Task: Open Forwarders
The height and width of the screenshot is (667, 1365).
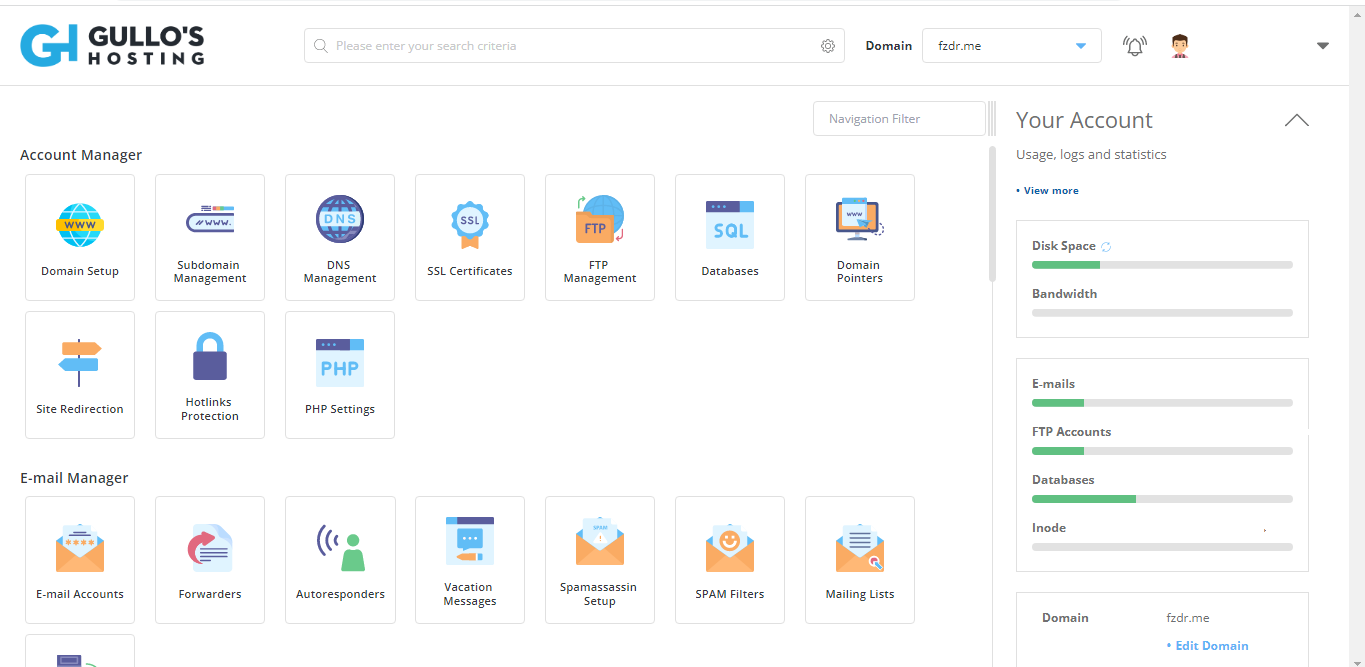Action: [210, 560]
